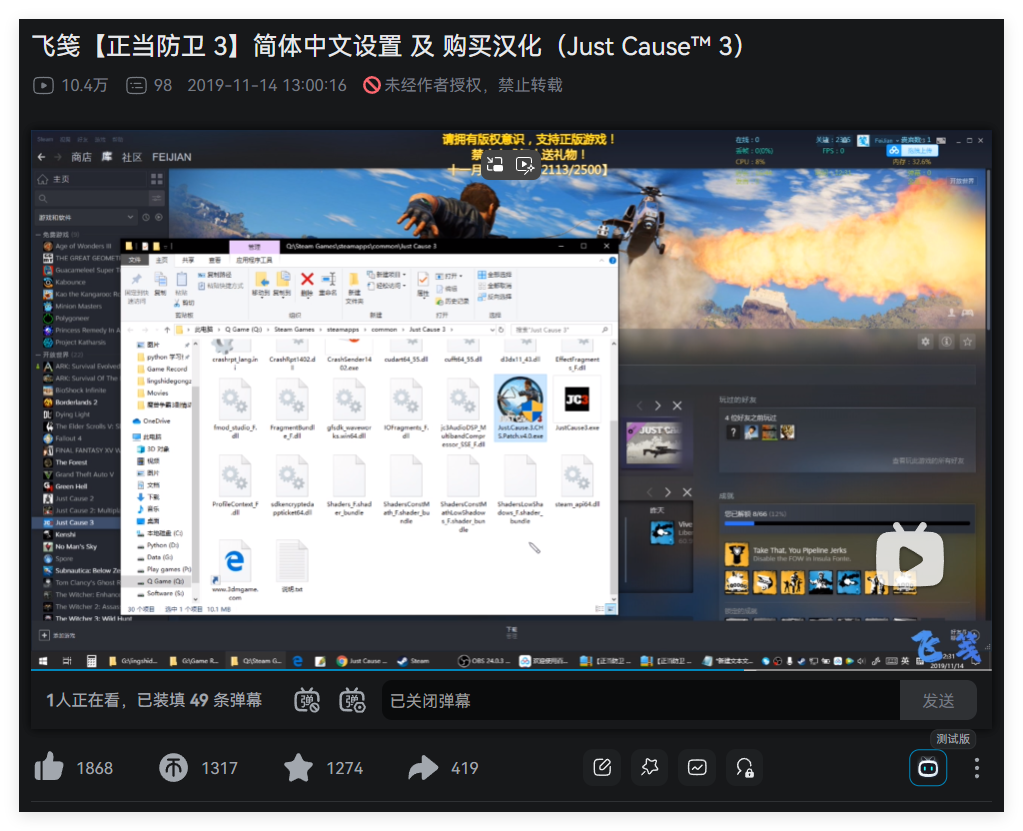Viewport: 1023px width, 831px height.
Task: Like the video with the thumbs-up icon
Action: pyautogui.click(x=49, y=767)
